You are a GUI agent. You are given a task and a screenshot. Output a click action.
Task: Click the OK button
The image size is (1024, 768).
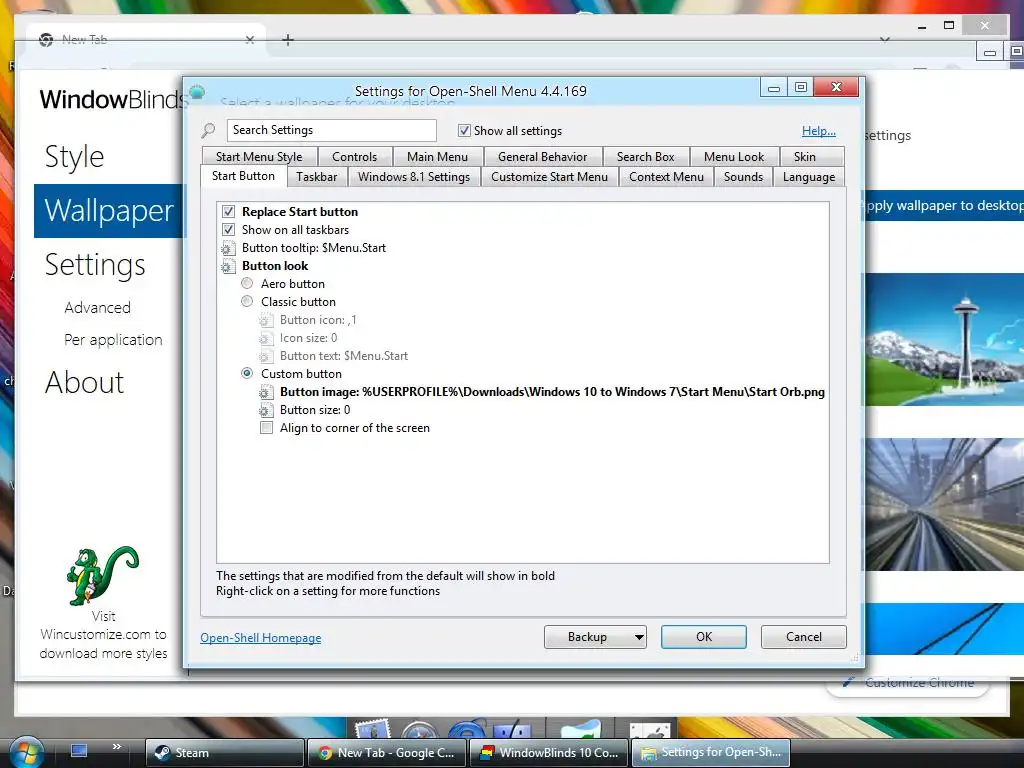[704, 637]
